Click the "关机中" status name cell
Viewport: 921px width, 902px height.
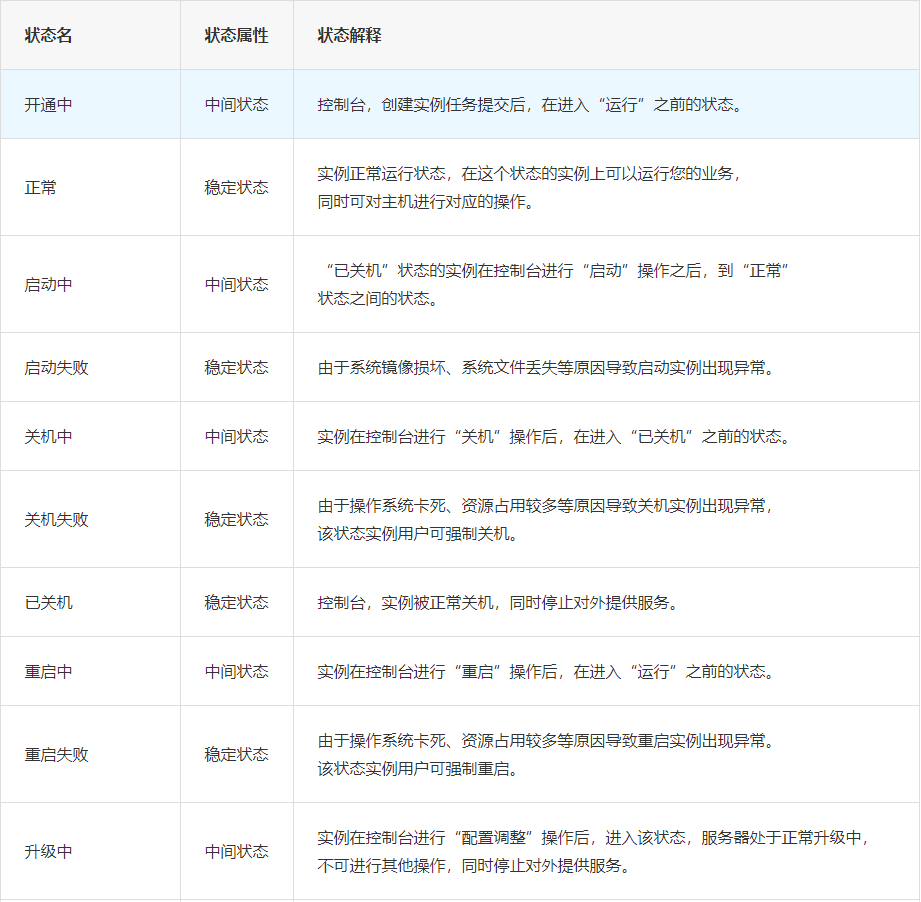tap(49, 436)
